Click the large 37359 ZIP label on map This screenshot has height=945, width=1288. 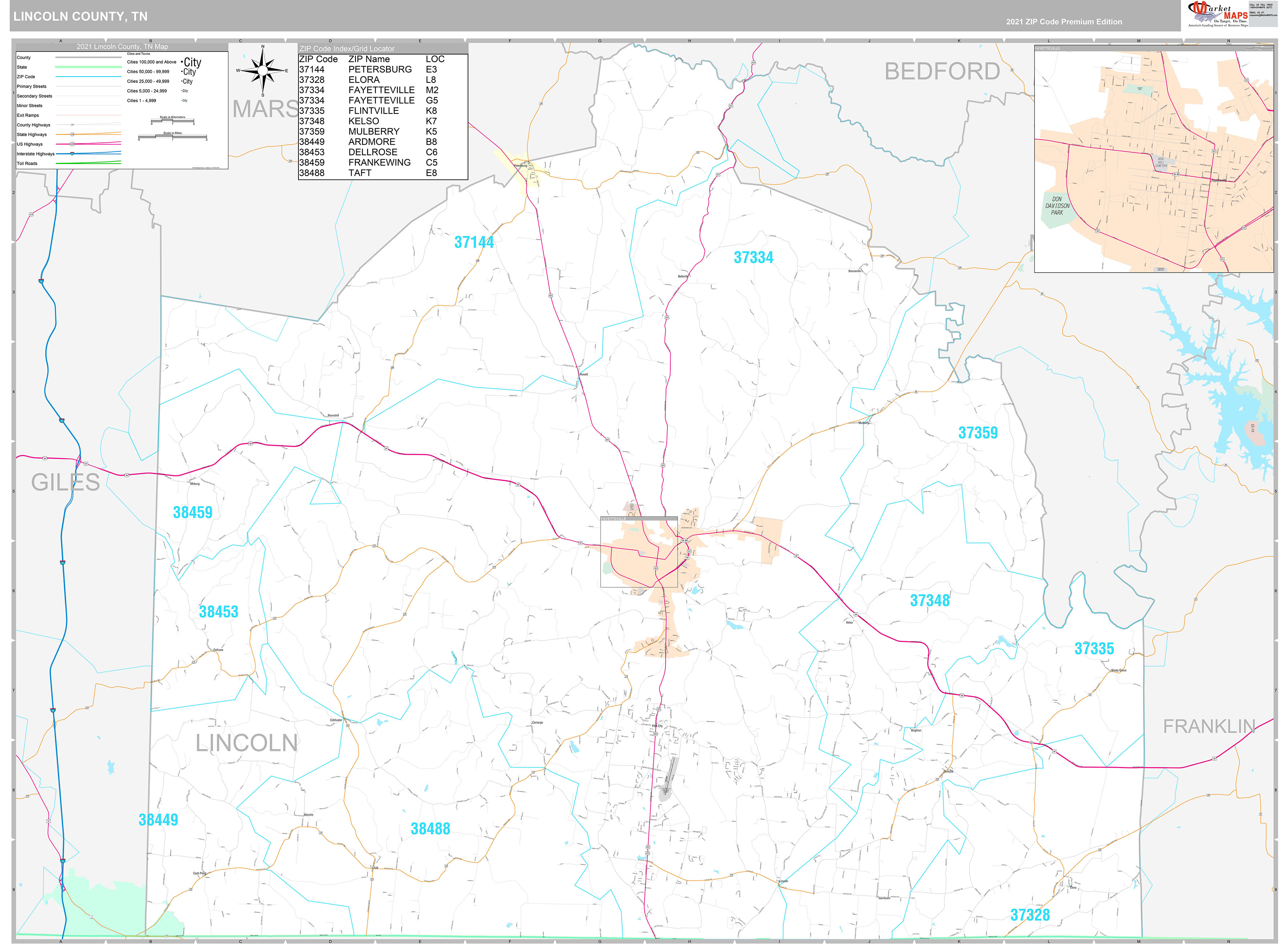pyautogui.click(x=978, y=433)
